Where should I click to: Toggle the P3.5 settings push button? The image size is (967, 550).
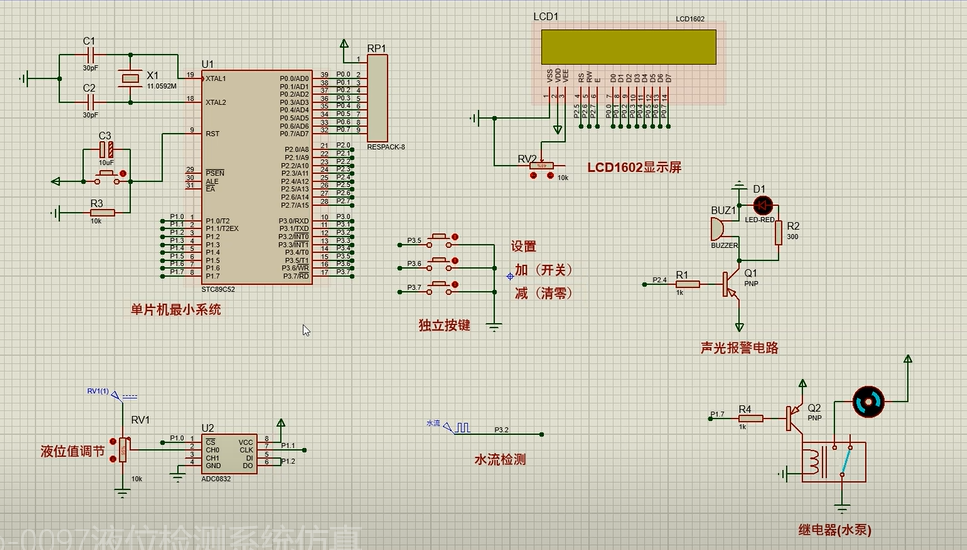coord(440,239)
